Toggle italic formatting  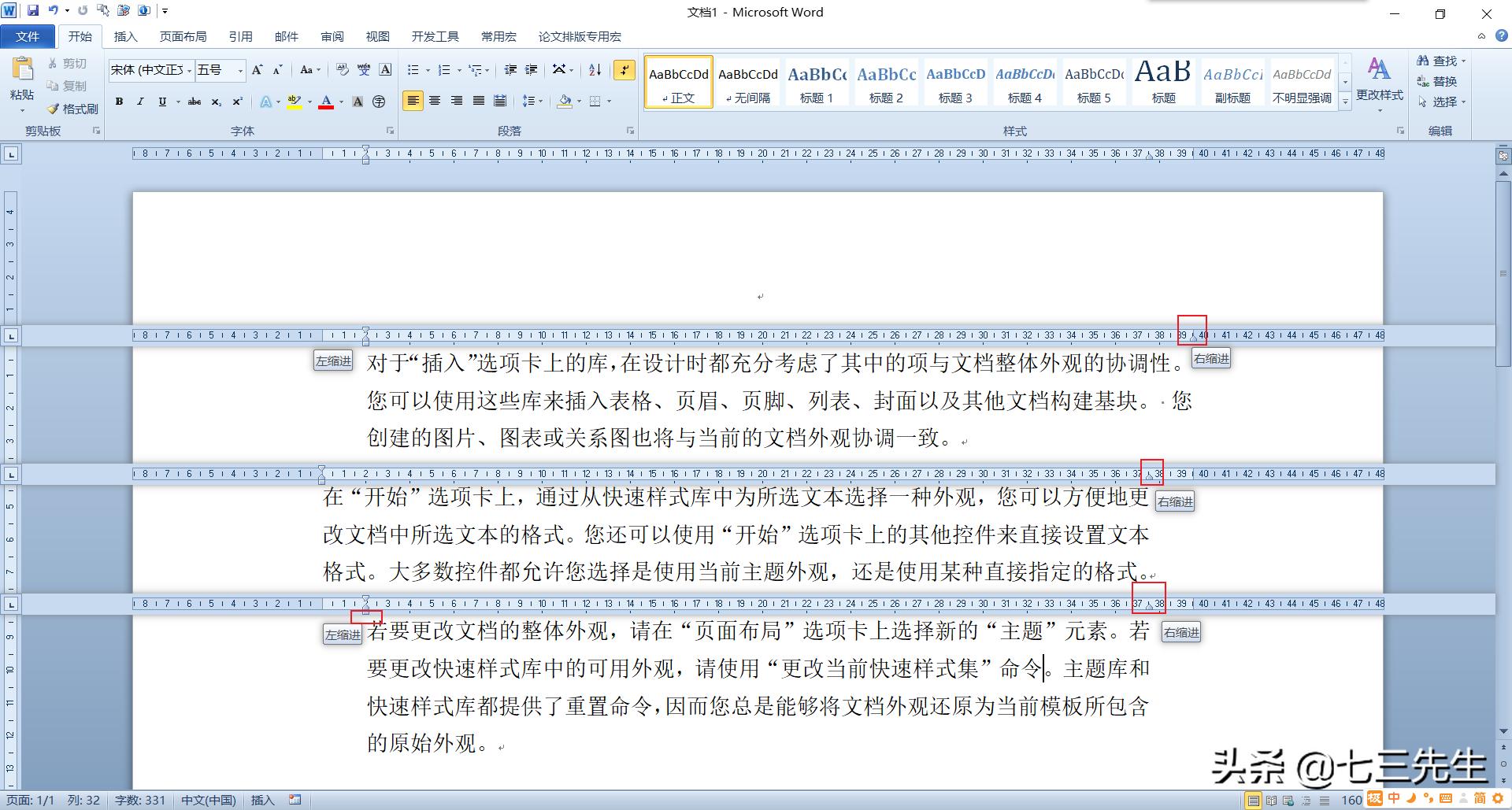point(139,102)
